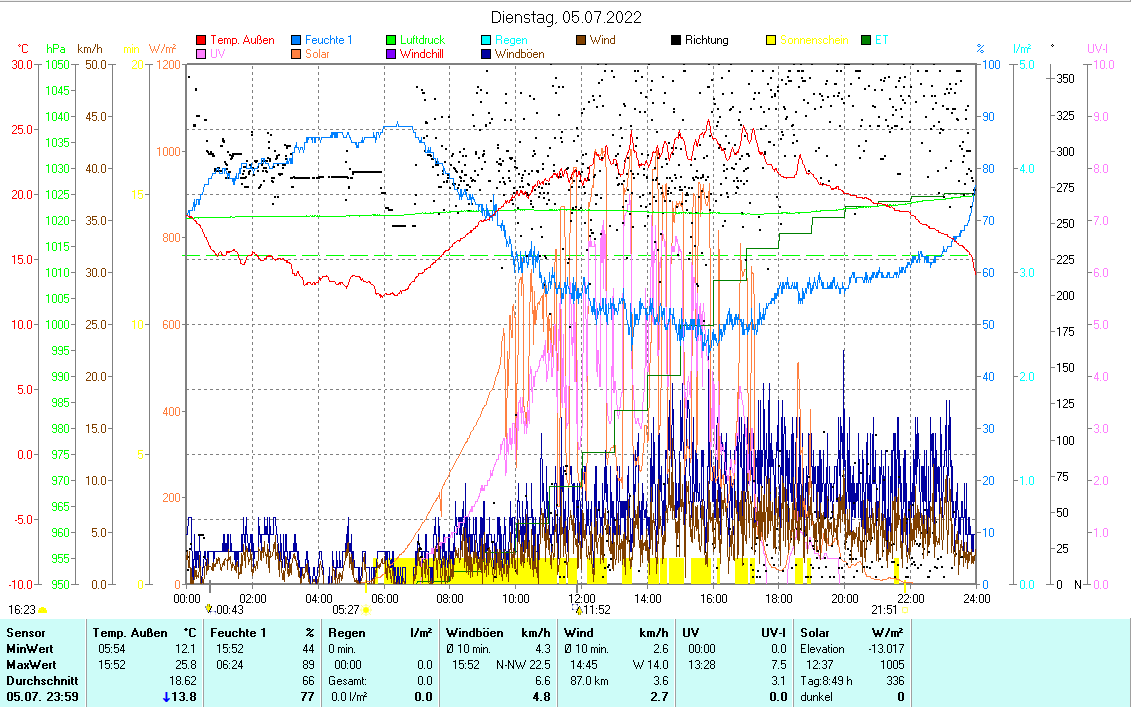Click the dark green ET legend square

coord(866,40)
